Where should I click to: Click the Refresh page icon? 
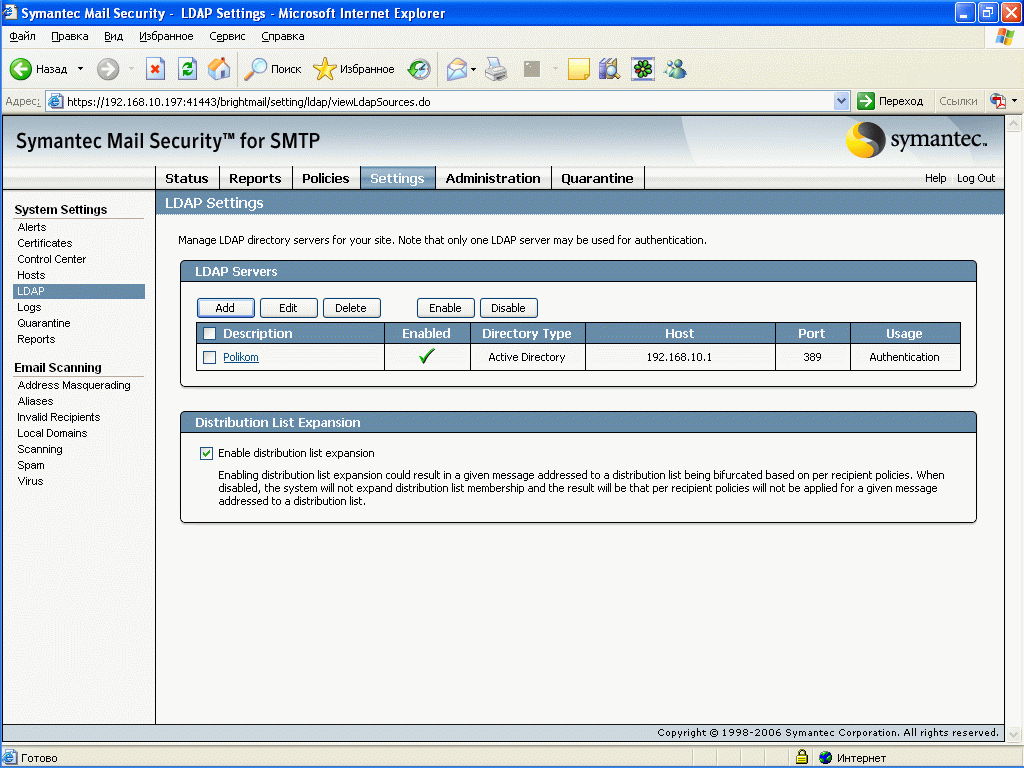tap(187, 69)
